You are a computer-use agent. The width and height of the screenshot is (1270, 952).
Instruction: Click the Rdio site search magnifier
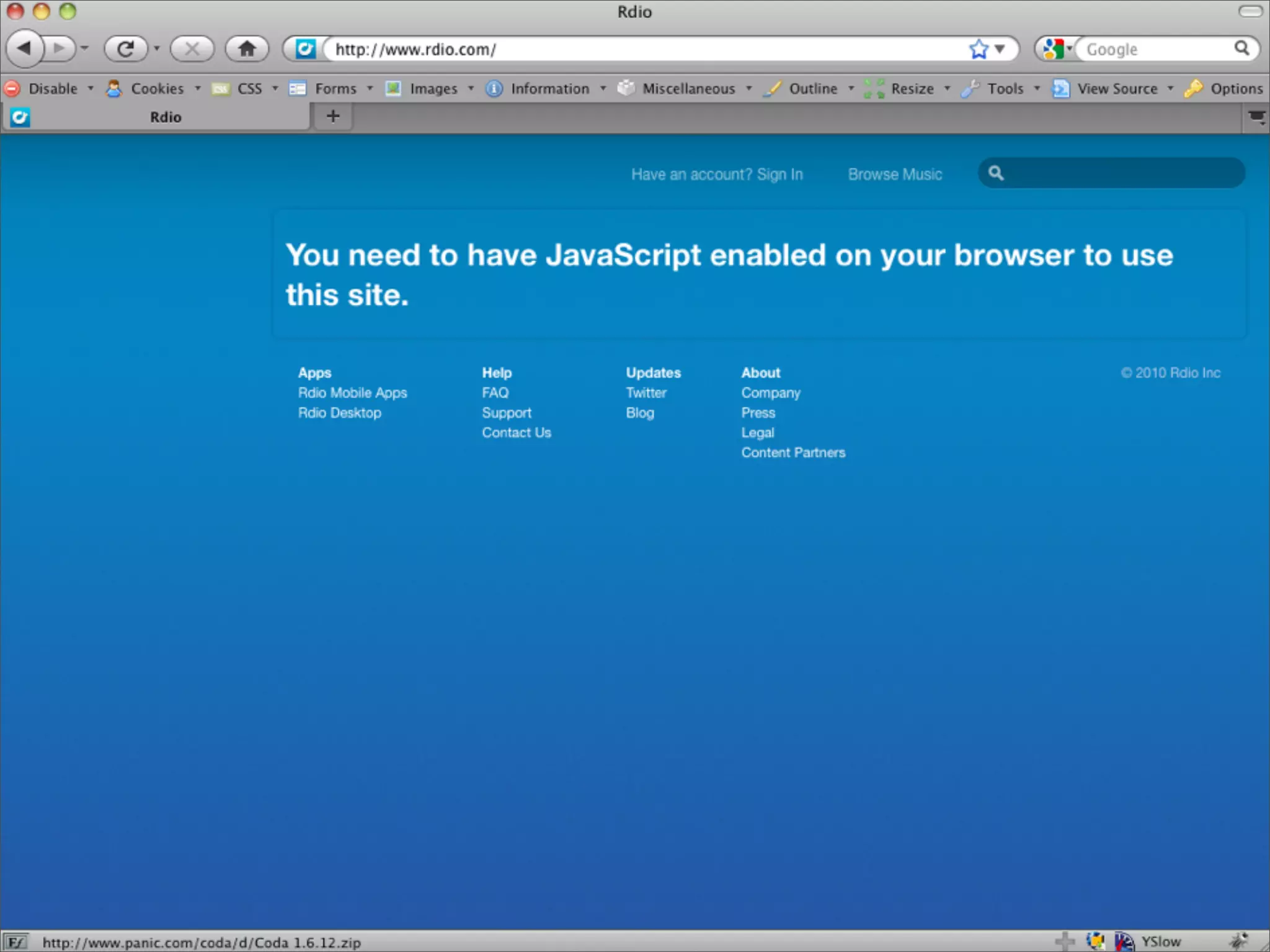click(x=996, y=173)
